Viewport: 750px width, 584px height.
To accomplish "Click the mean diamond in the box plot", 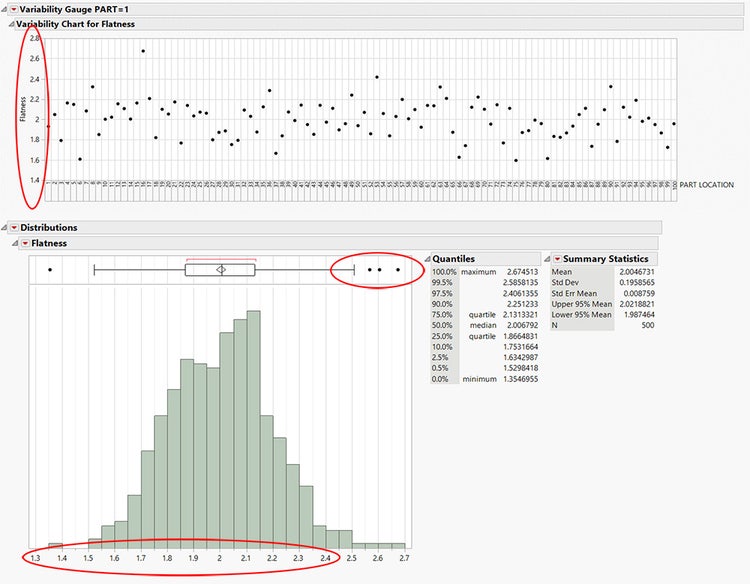I will 221,269.
